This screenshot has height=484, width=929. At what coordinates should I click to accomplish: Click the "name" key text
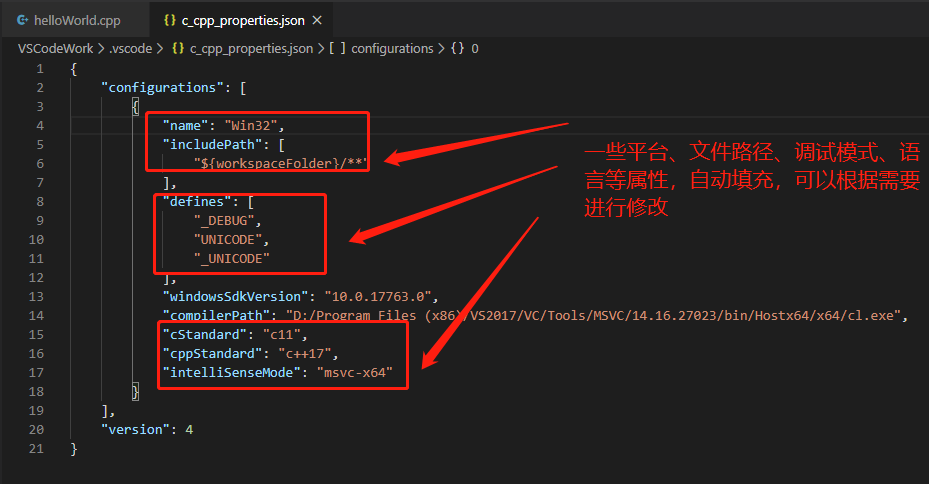(185, 126)
